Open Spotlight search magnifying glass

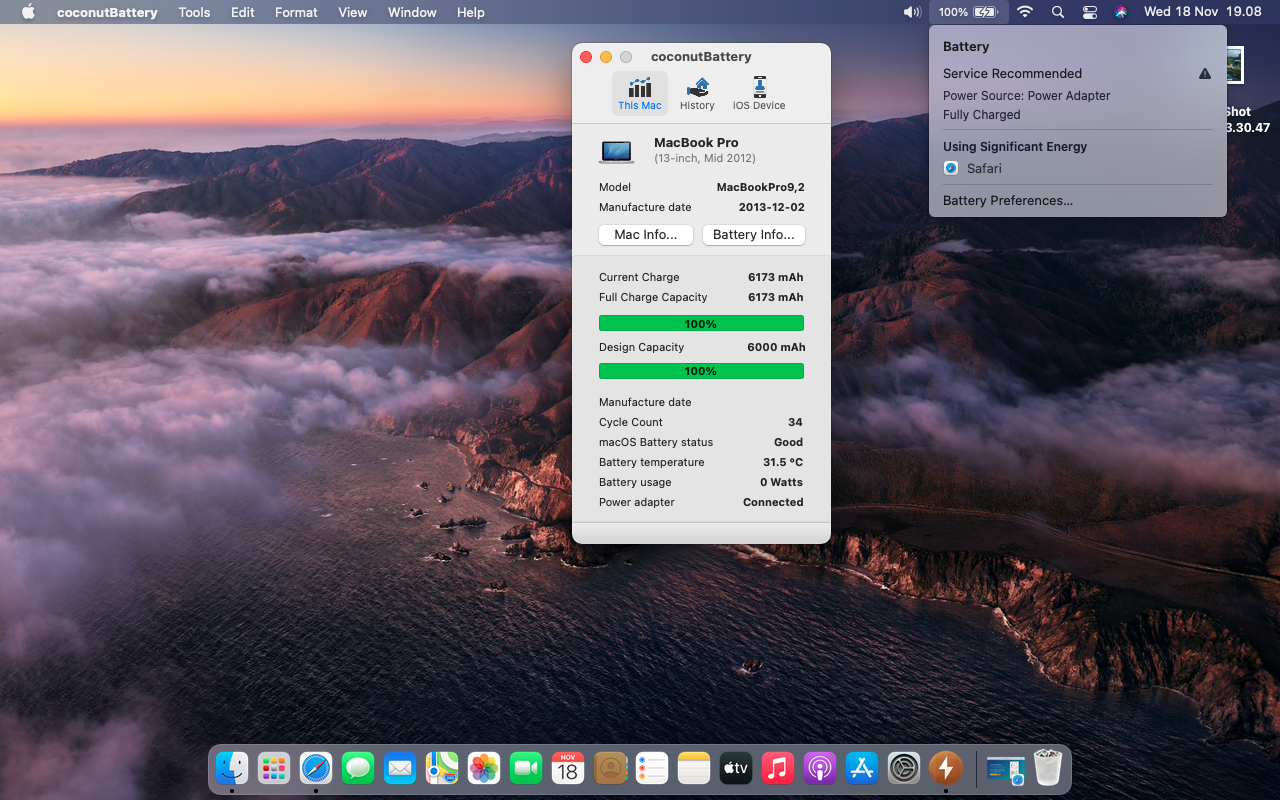1057,12
